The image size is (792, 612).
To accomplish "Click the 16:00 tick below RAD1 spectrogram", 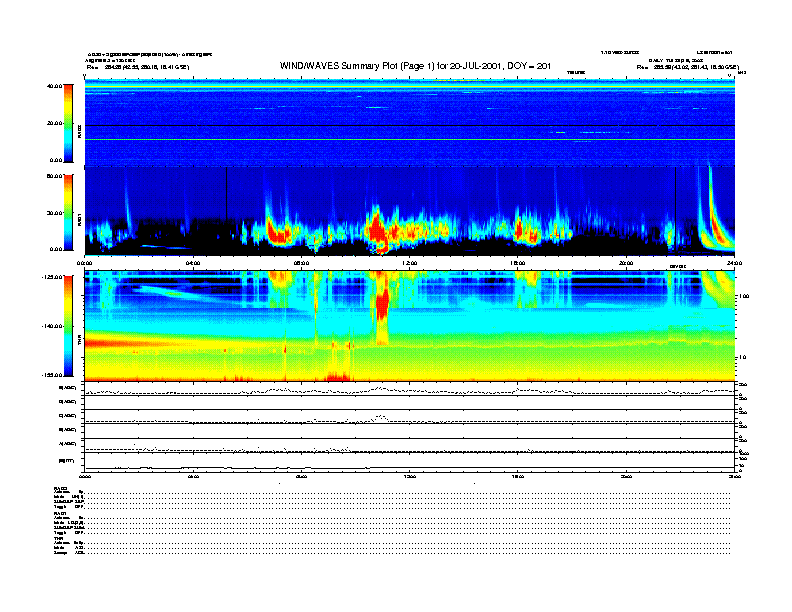I will pyautogui.click(x=518, y=263).
